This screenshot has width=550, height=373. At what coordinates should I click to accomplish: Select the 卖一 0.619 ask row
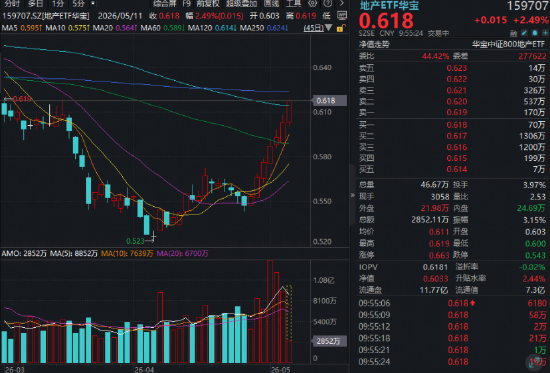[x=452, y=113]
